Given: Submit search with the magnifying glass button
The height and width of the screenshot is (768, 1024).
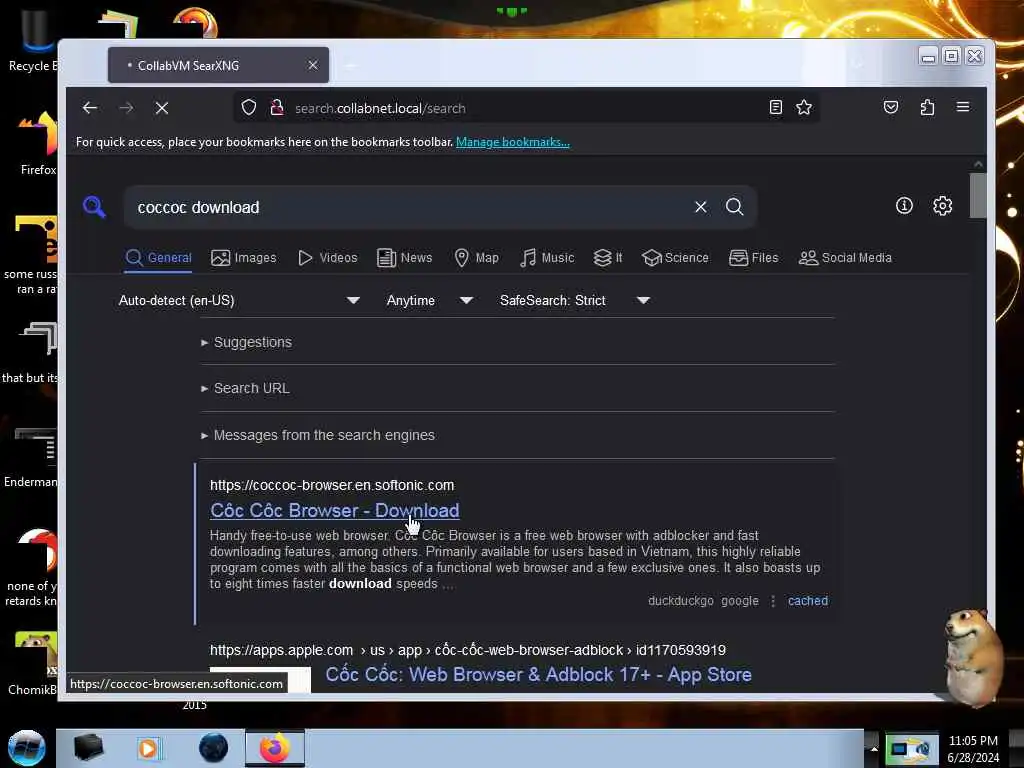Looking at the screenshot, I should [x=735, y=207].
